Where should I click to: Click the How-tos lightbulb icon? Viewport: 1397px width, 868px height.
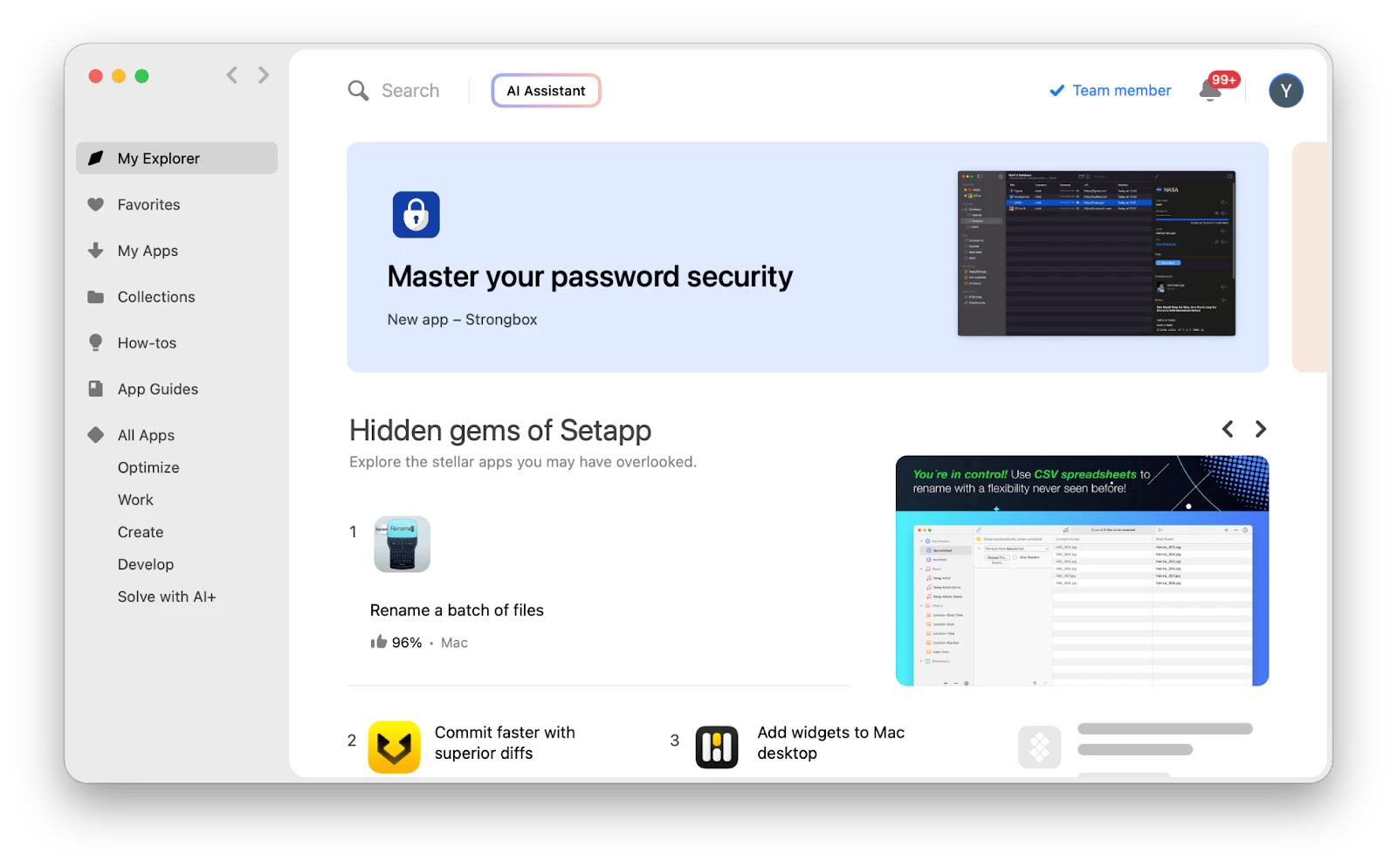(x=96, y=342)
